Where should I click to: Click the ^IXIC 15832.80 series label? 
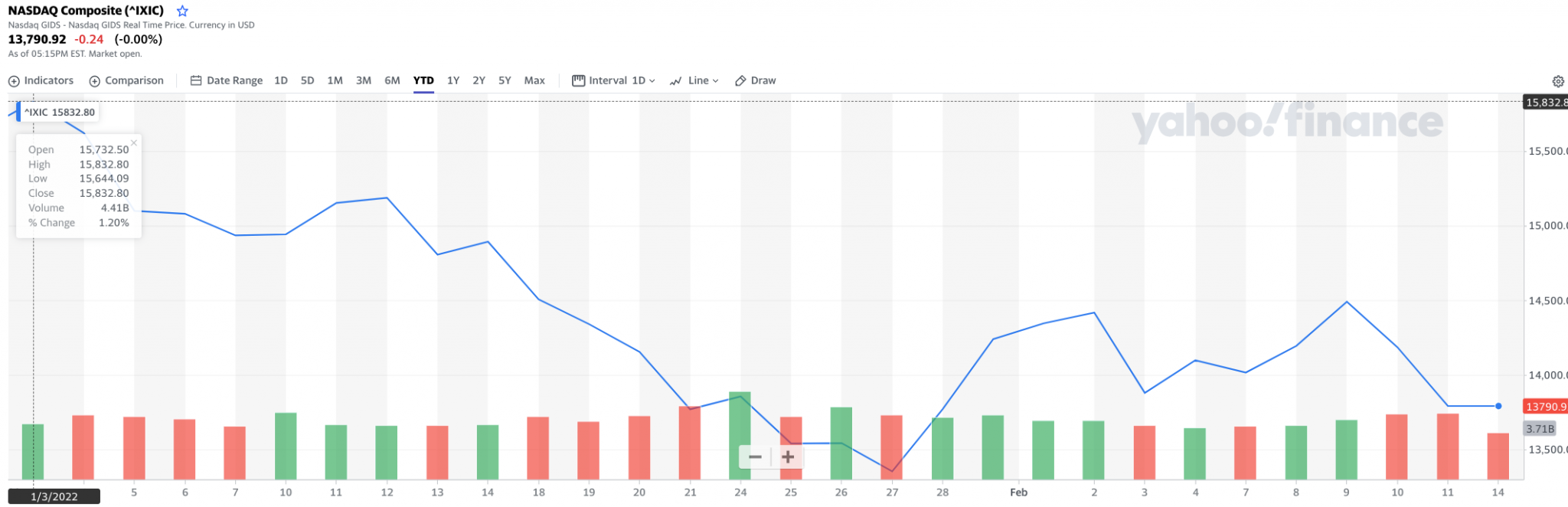click(x=60, y=113)
